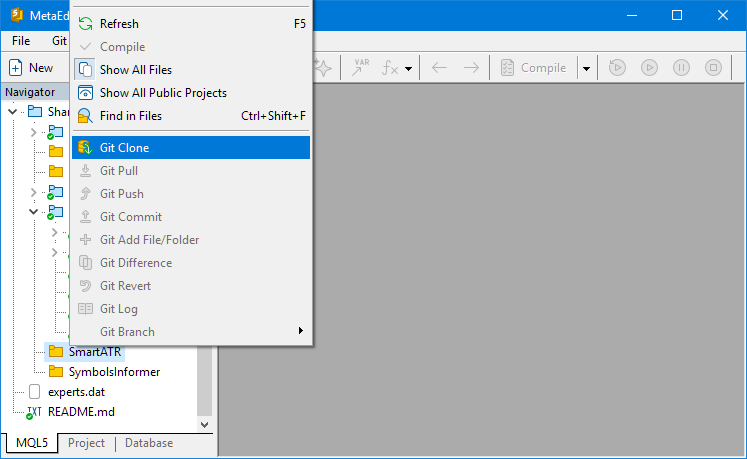This screenshot has width=747, height=459.
Task: Click the VAR variables arrow icon
Action: pos(360,68)
